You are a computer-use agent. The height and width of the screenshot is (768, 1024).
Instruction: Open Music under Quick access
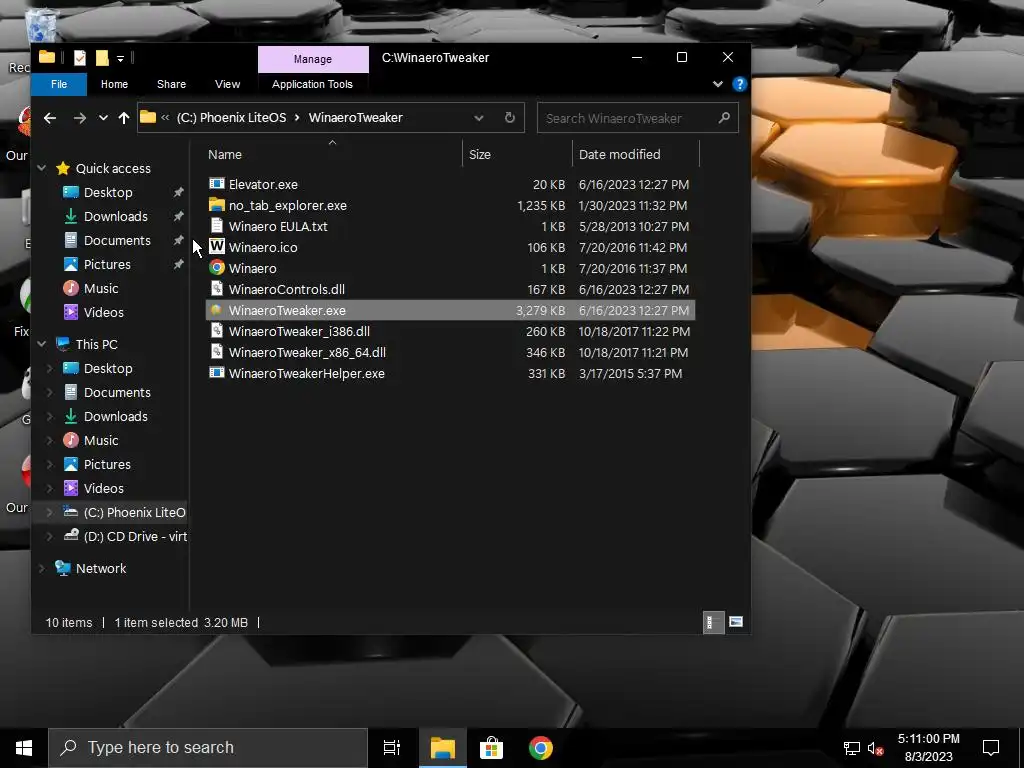[101, 288]
